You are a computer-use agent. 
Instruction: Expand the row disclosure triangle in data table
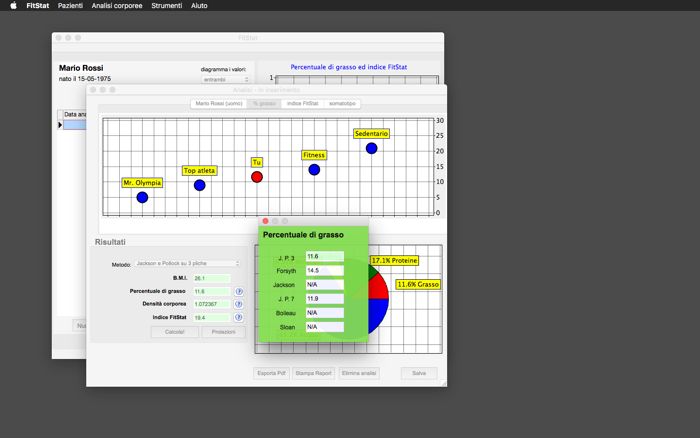click(x=60, y=125)
